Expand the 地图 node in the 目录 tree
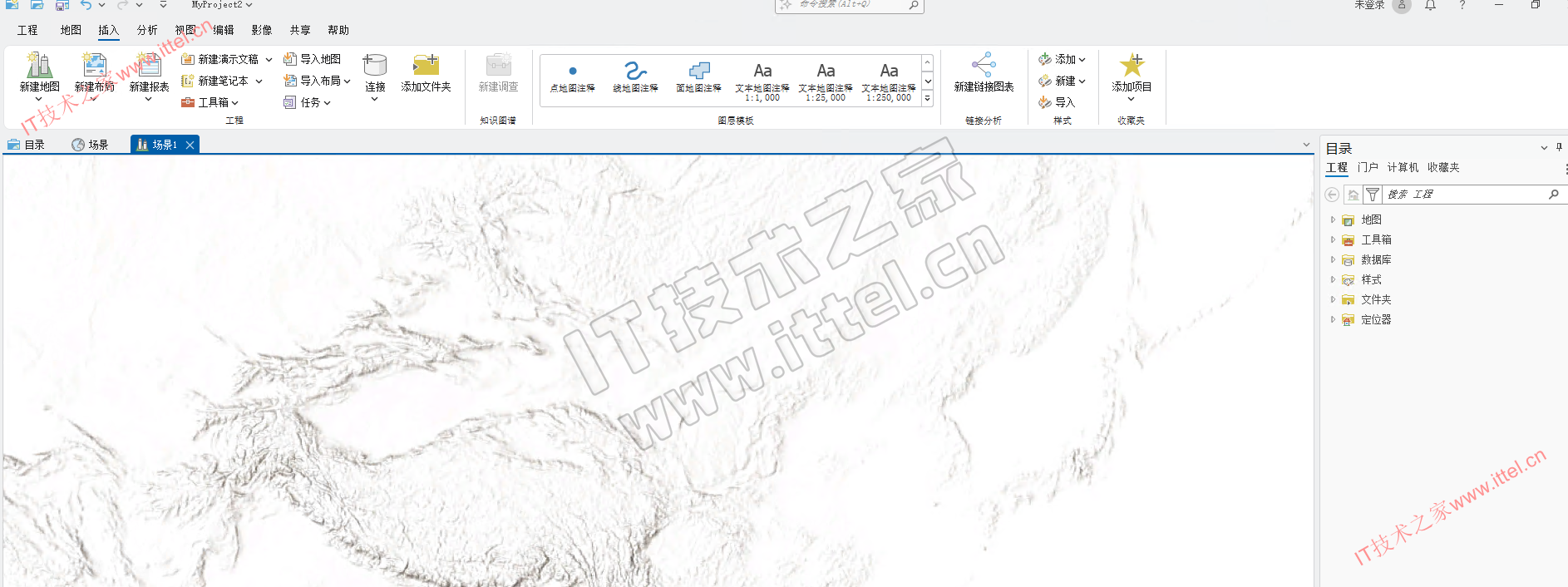1568x587 pixels. (1333, 220)
